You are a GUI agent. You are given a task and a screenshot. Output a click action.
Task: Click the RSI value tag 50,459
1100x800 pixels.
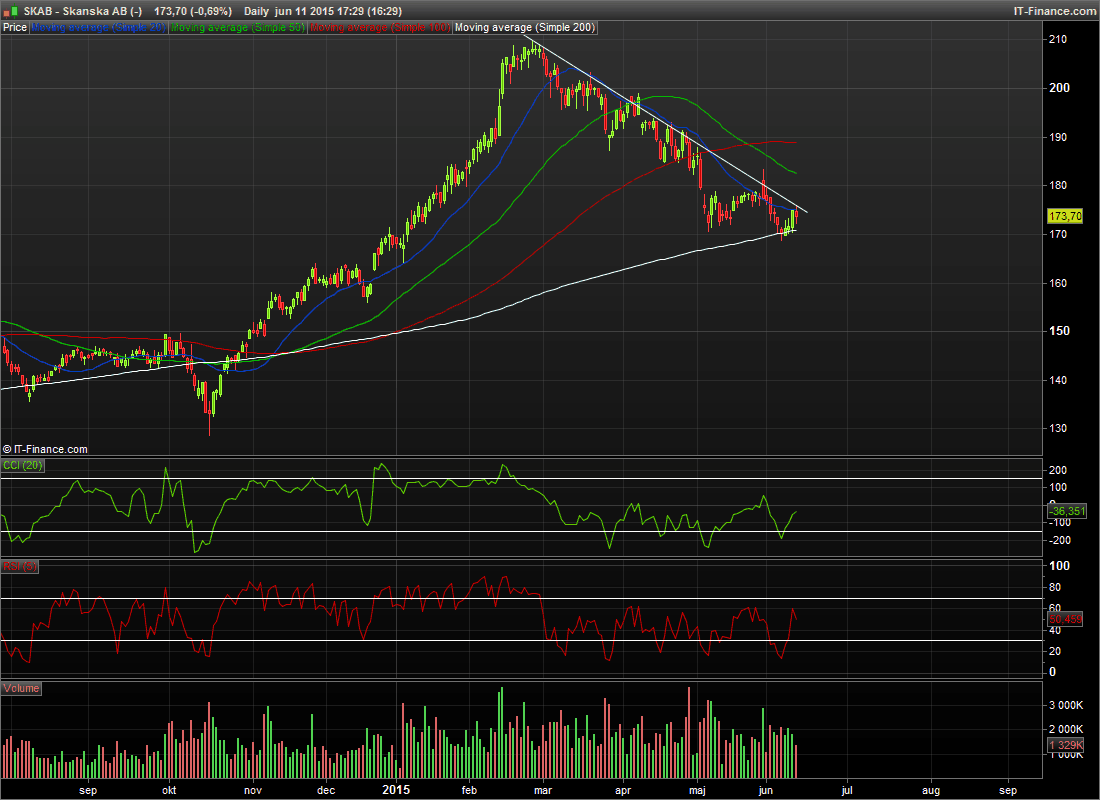click(x=1065, y=620)
